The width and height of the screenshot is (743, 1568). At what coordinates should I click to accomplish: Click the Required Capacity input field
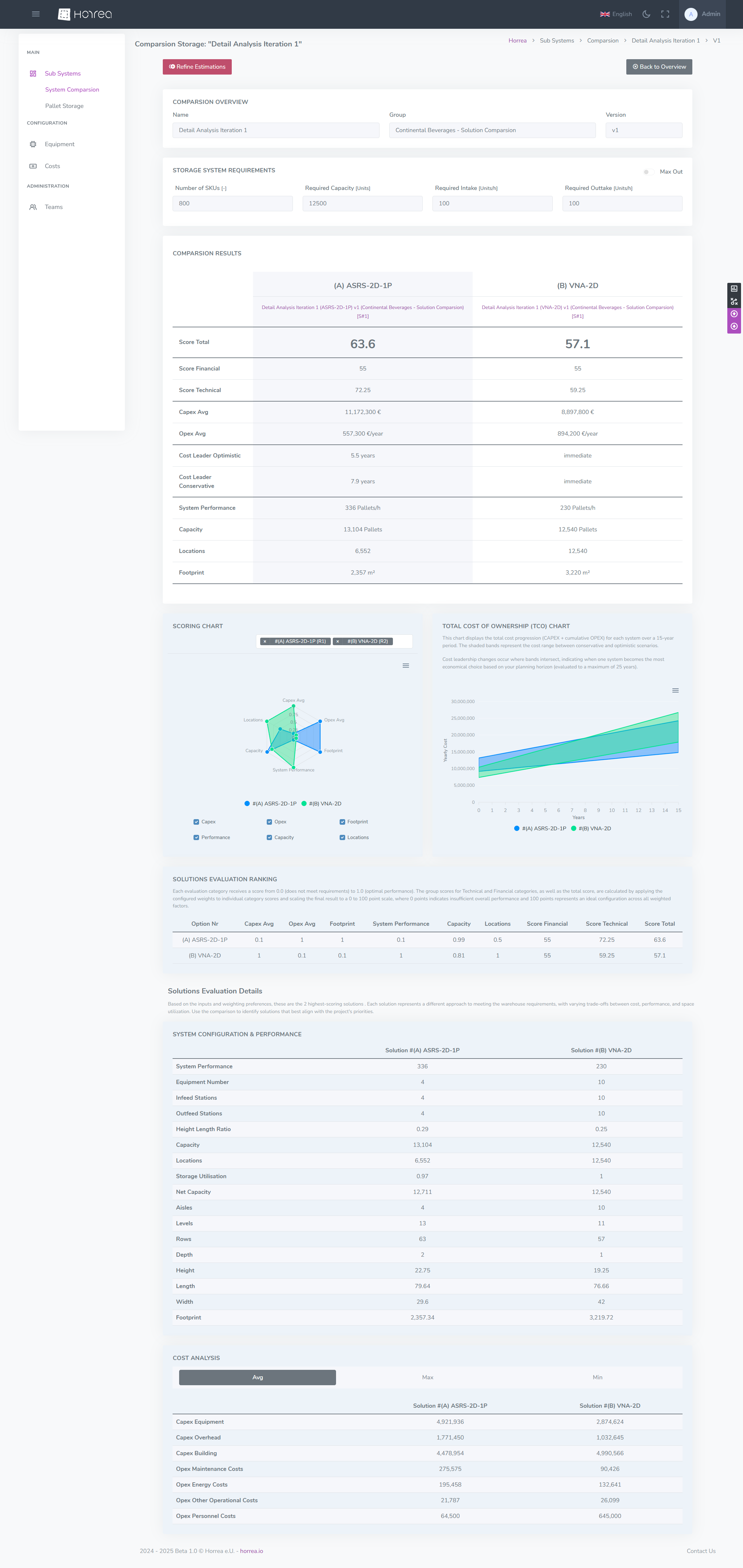pos(363,203)
